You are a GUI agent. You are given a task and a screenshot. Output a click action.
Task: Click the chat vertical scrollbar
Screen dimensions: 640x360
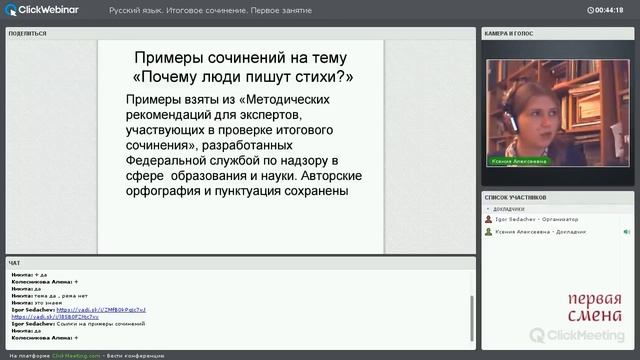[x=472, y=318]
